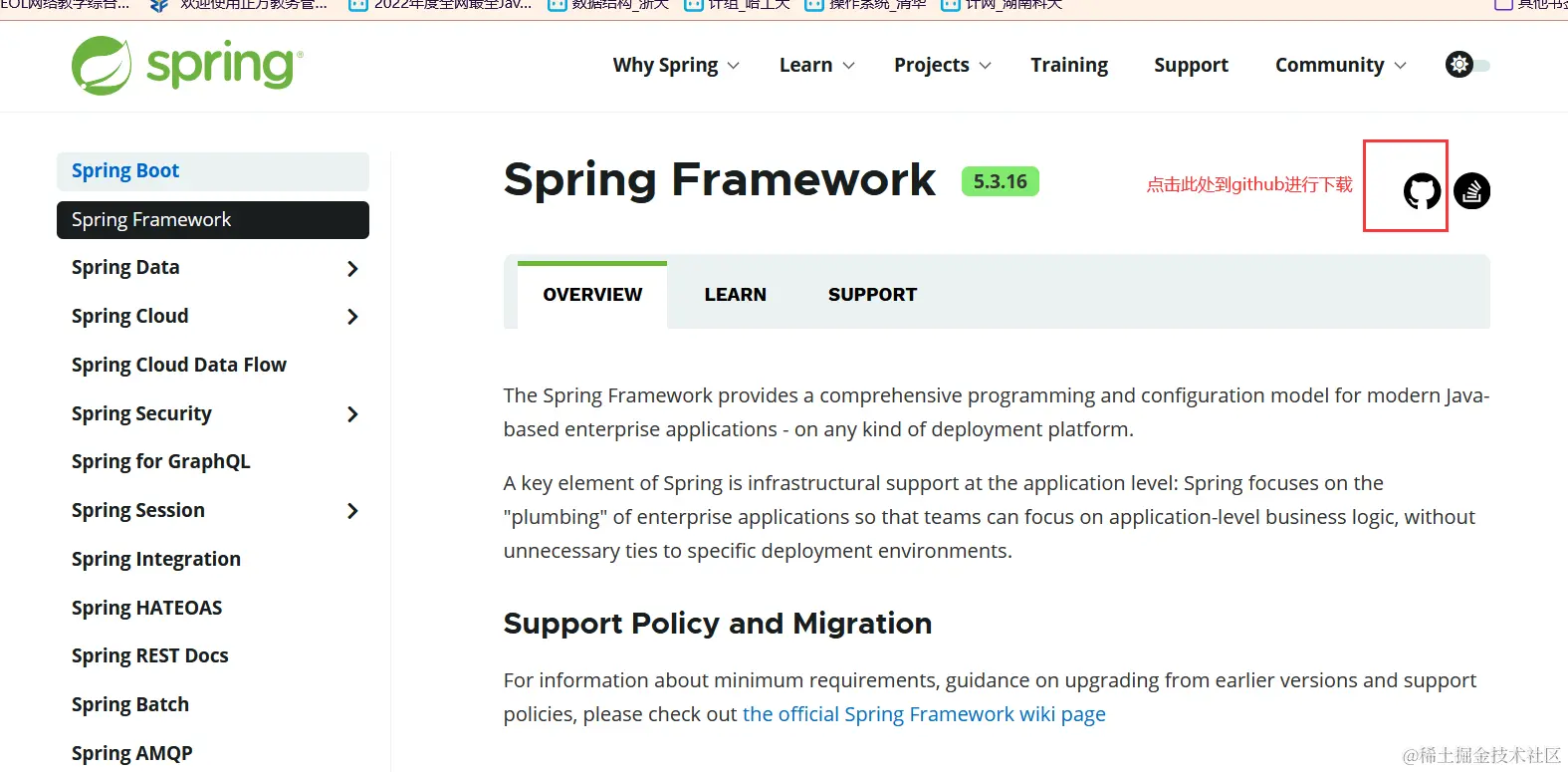Click the Spring leaf logo
This screenshot has width=1568, height=772.
click(102, 66)
